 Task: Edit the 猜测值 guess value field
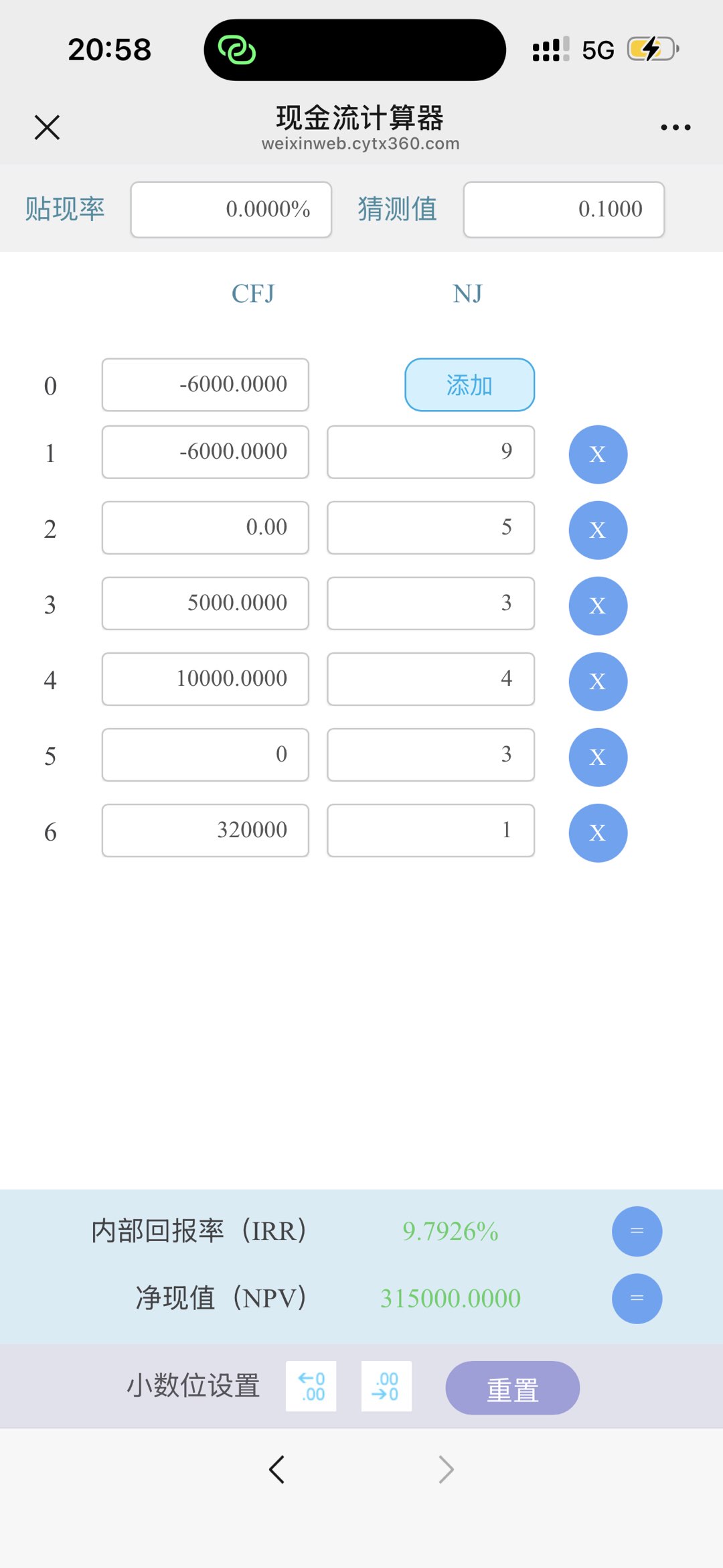coord(564,209)
